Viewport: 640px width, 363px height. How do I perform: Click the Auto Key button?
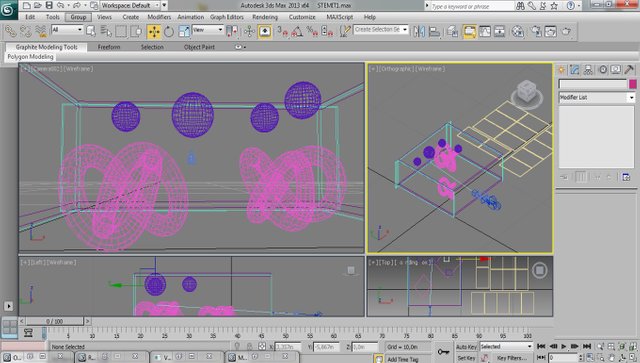[x=467, y=347]
